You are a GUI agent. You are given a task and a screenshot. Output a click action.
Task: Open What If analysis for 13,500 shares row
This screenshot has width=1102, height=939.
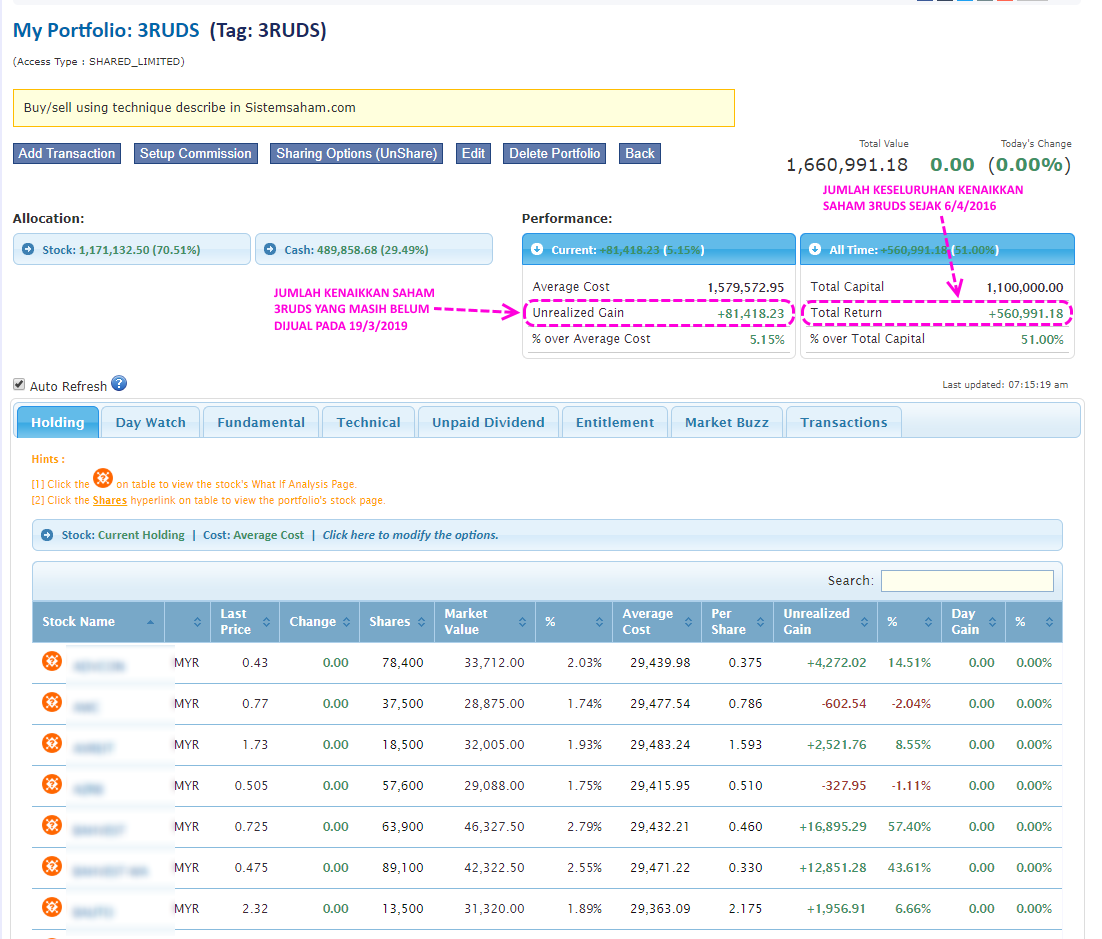pos(52,907)
